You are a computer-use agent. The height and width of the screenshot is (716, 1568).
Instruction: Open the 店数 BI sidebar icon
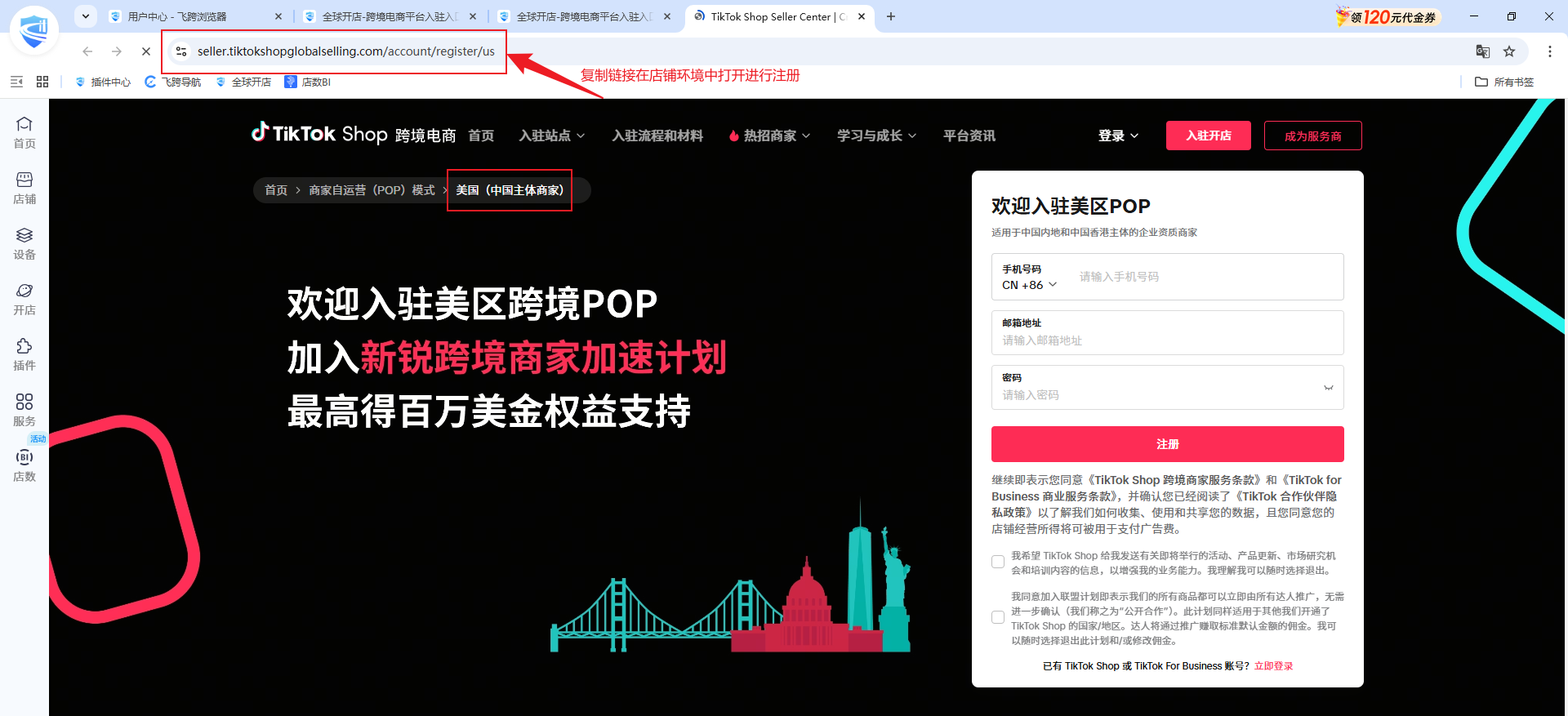pos(24,466)
